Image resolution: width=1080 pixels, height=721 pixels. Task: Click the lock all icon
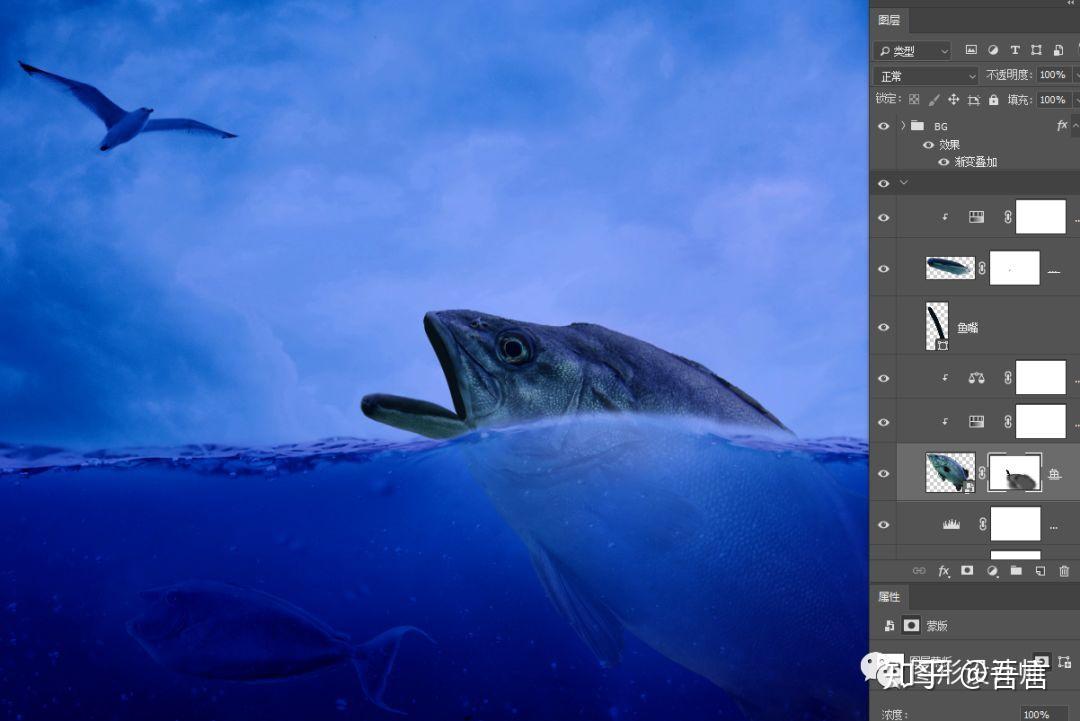pyautogui.click(x=993, y=99)
